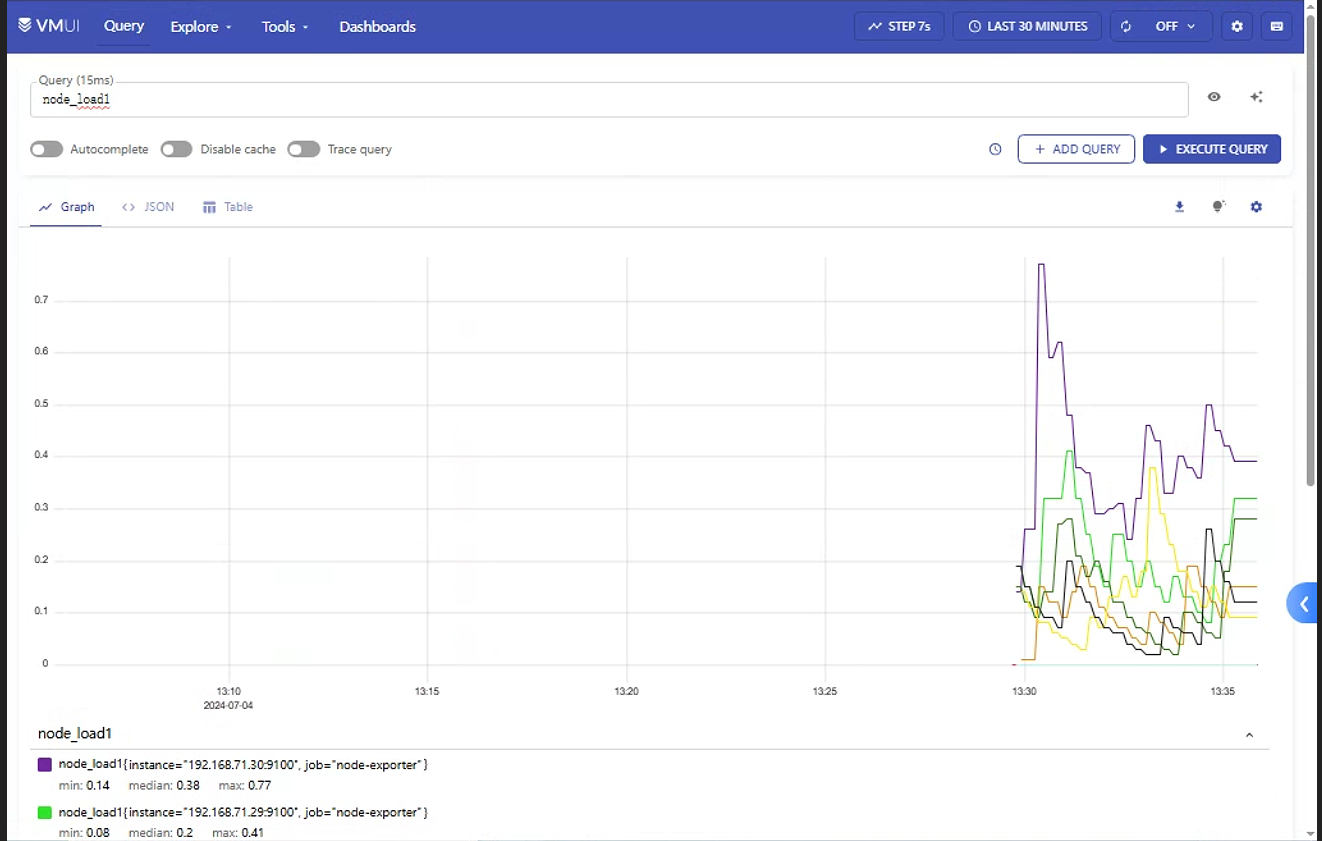Enable the Trace query switch
1322x841 pixels.
coord(303,149)
